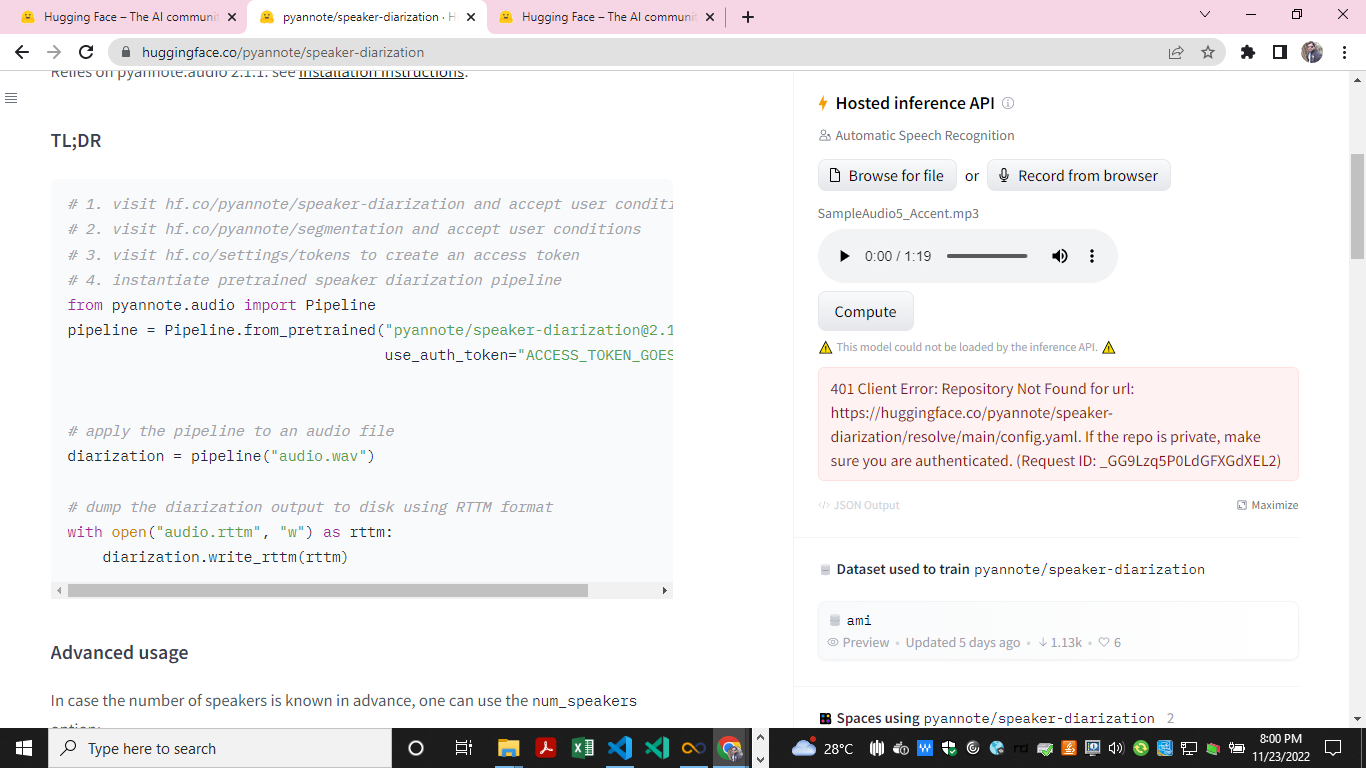Open the installation instructions link
The height and width of the screenshot is (768, 1366).
click(381, 72)
